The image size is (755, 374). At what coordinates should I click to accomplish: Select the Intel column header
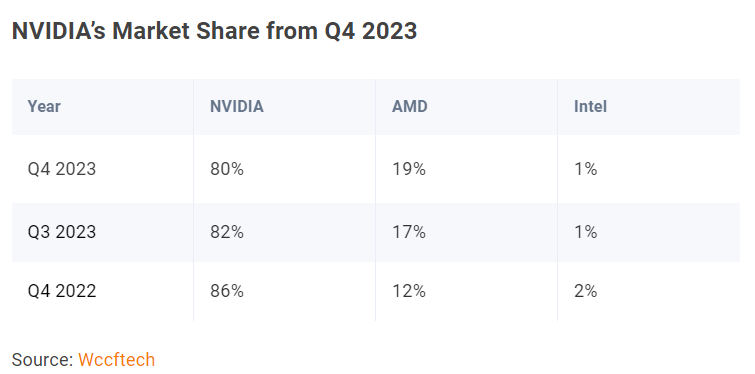(x=590, y=106)
